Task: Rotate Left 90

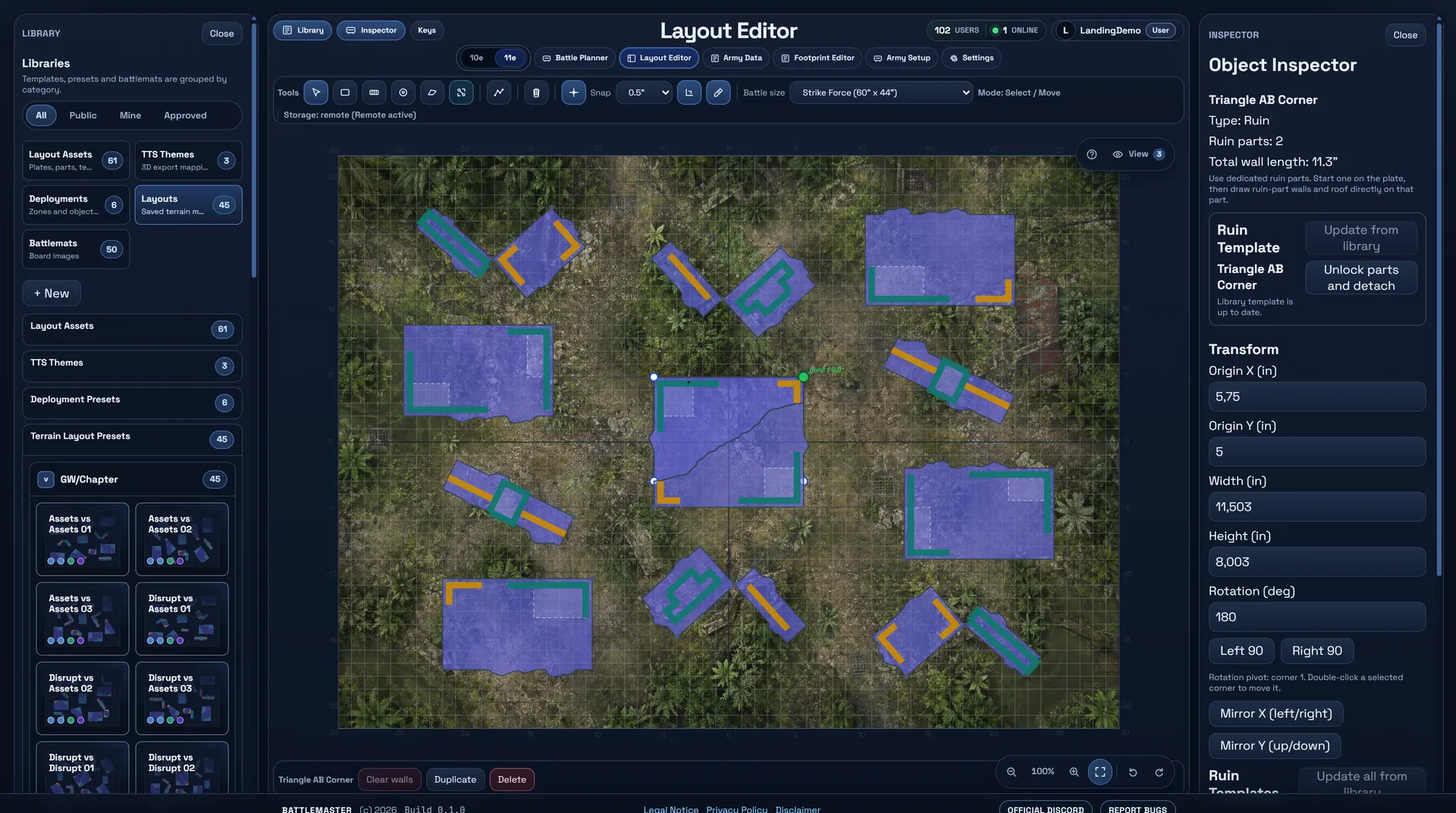Action: [1241, 651]
